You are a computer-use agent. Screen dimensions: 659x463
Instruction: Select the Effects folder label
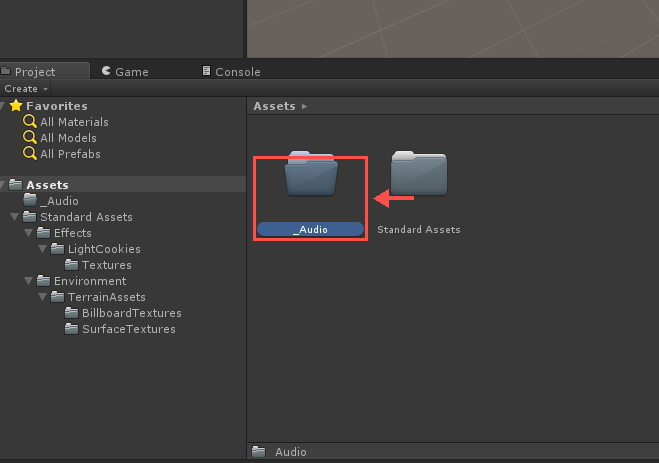tap(73, 233)
